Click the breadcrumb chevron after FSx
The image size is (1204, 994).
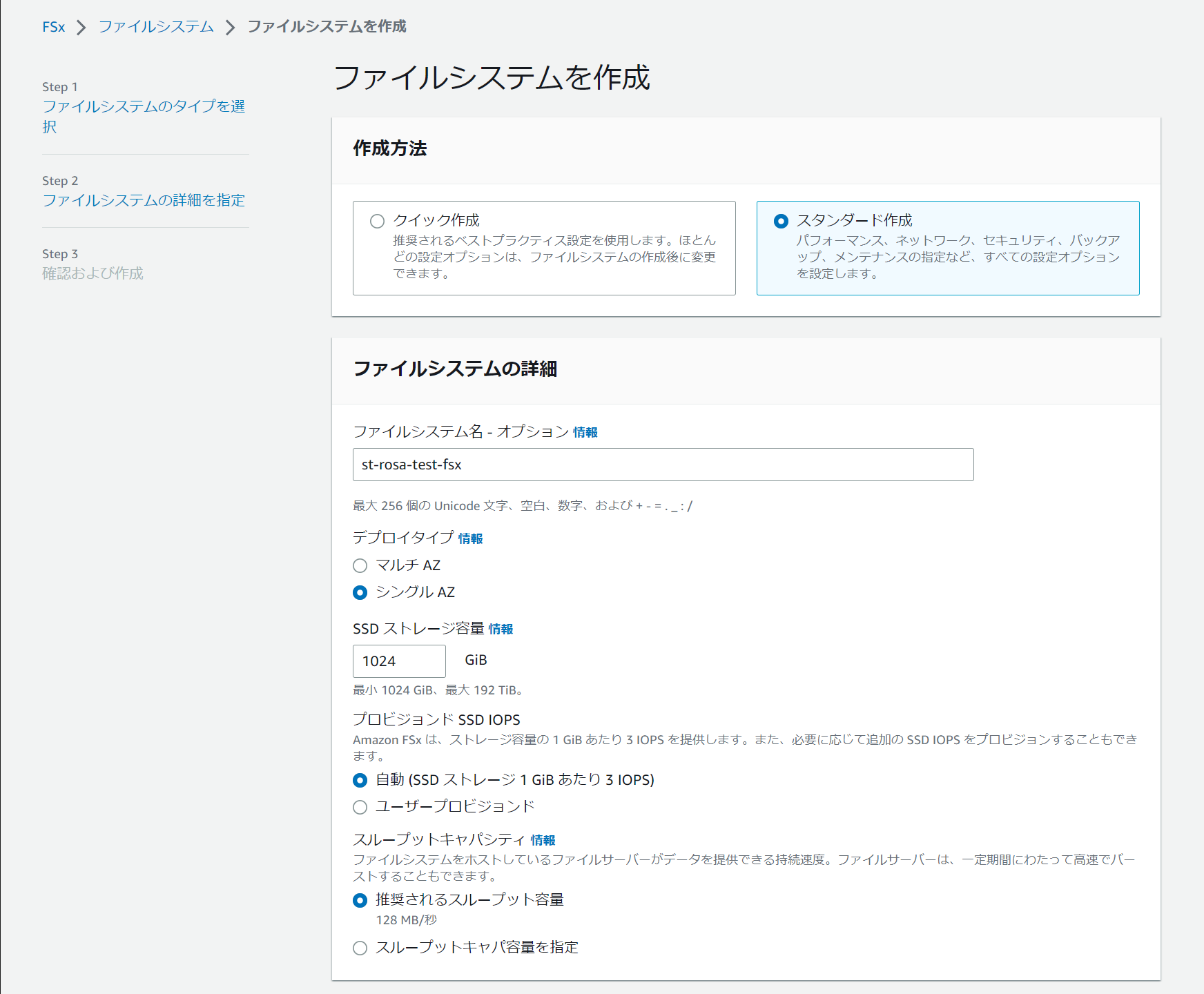pyautogui.click(x=81, y=27)
